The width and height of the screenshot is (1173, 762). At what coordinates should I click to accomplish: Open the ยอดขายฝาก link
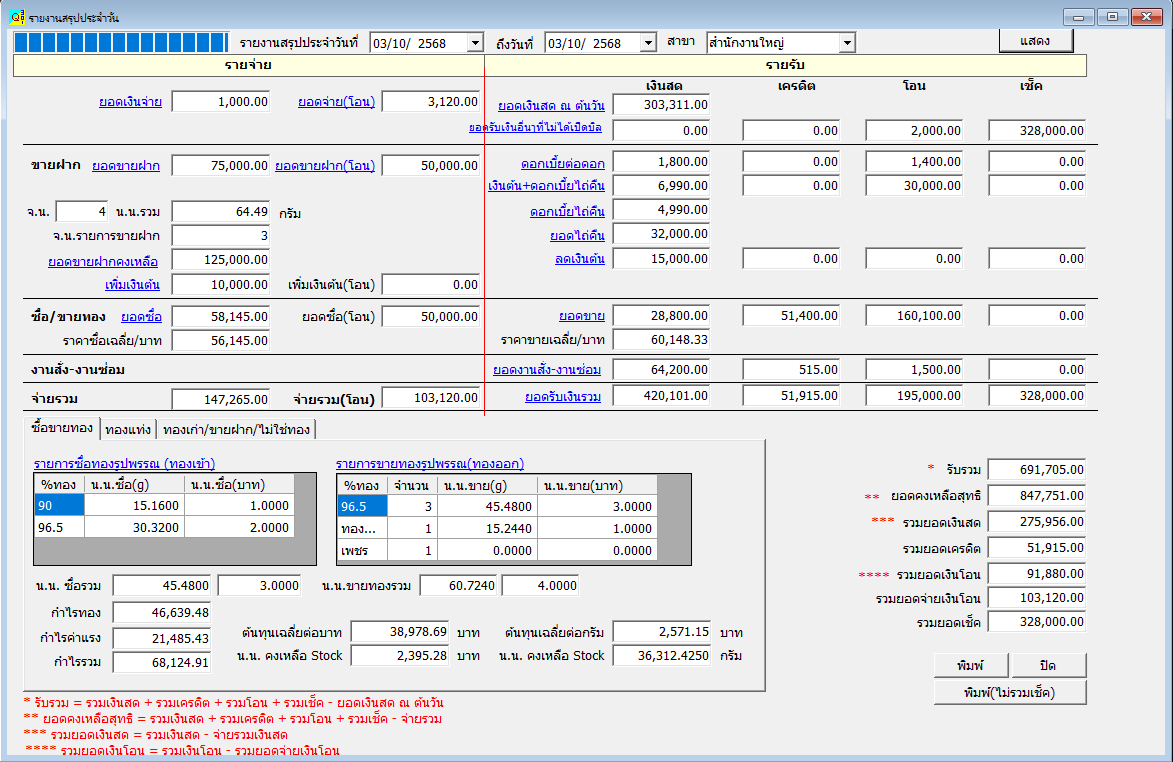click(x=125, y=166)
